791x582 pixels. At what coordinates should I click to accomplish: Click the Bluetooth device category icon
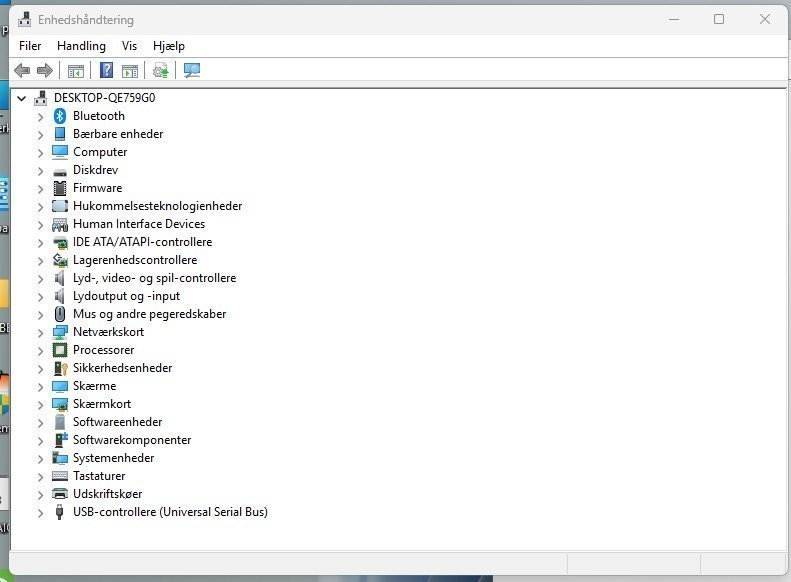tap(60, 116)
